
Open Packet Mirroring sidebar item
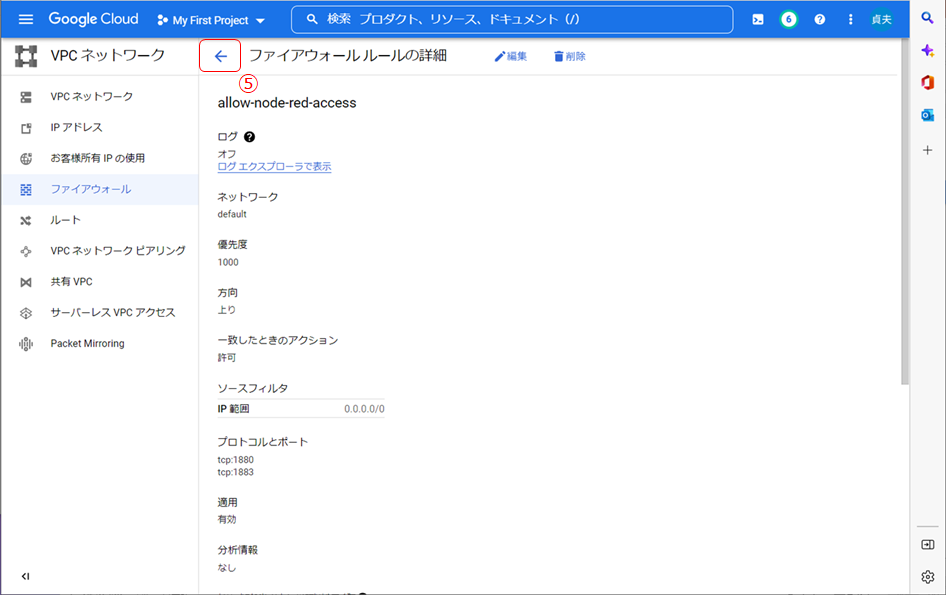pyautogui.click(x=87, y=343)
